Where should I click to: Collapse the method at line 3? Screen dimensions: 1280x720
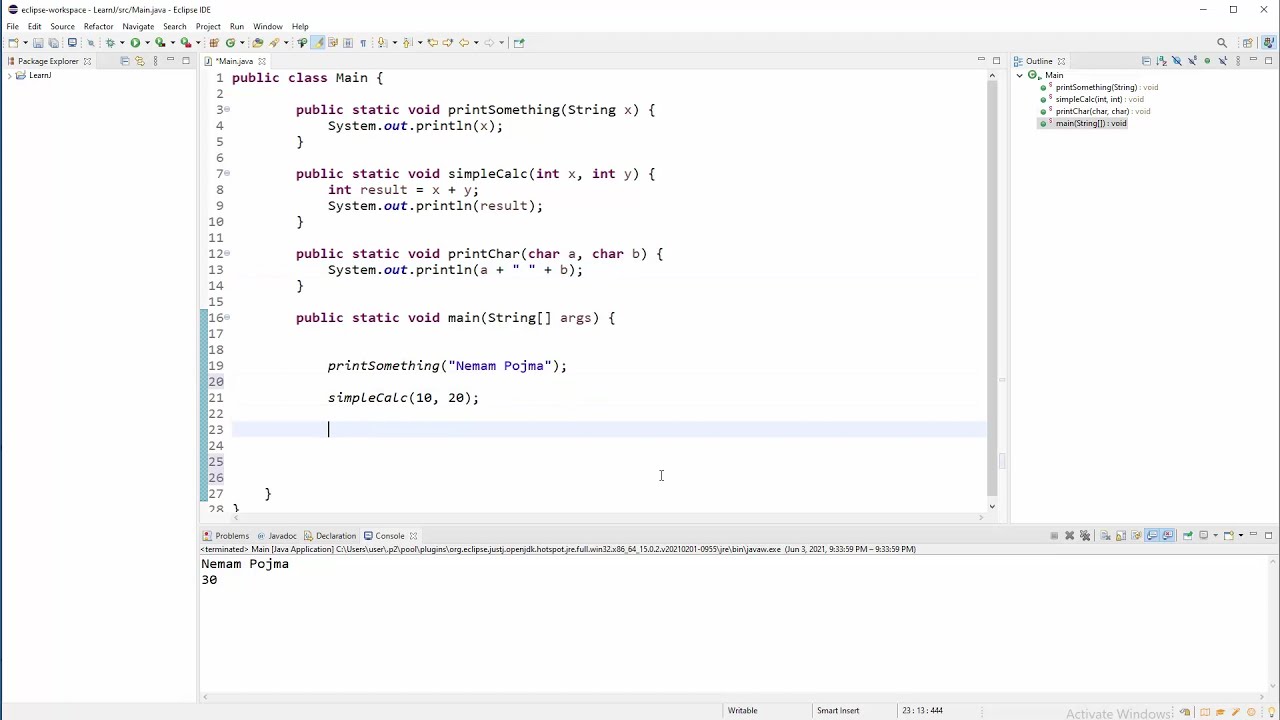point(227,110)
